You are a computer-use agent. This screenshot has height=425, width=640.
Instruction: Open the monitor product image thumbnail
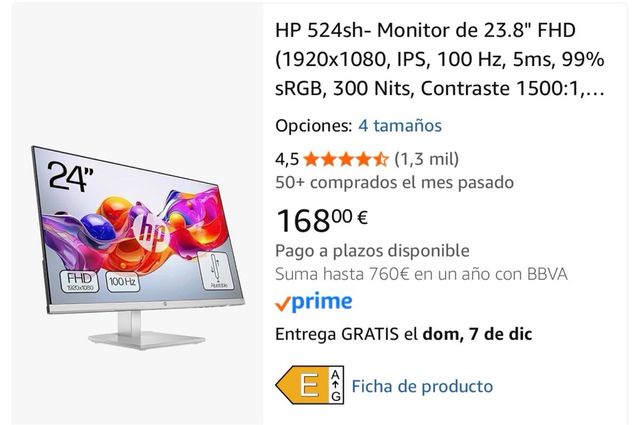138,247
